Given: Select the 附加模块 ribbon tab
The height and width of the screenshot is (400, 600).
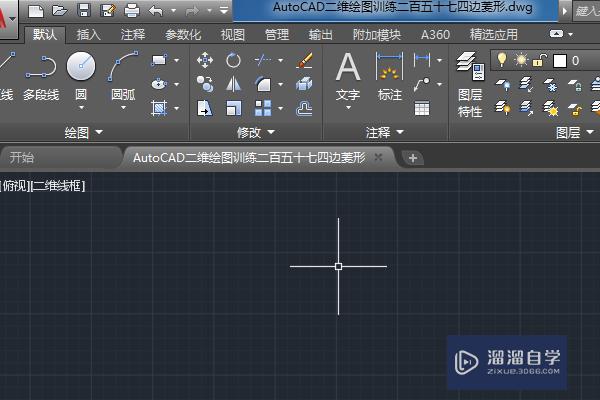Looking at the screenshot, I should (x=377, y=35).
